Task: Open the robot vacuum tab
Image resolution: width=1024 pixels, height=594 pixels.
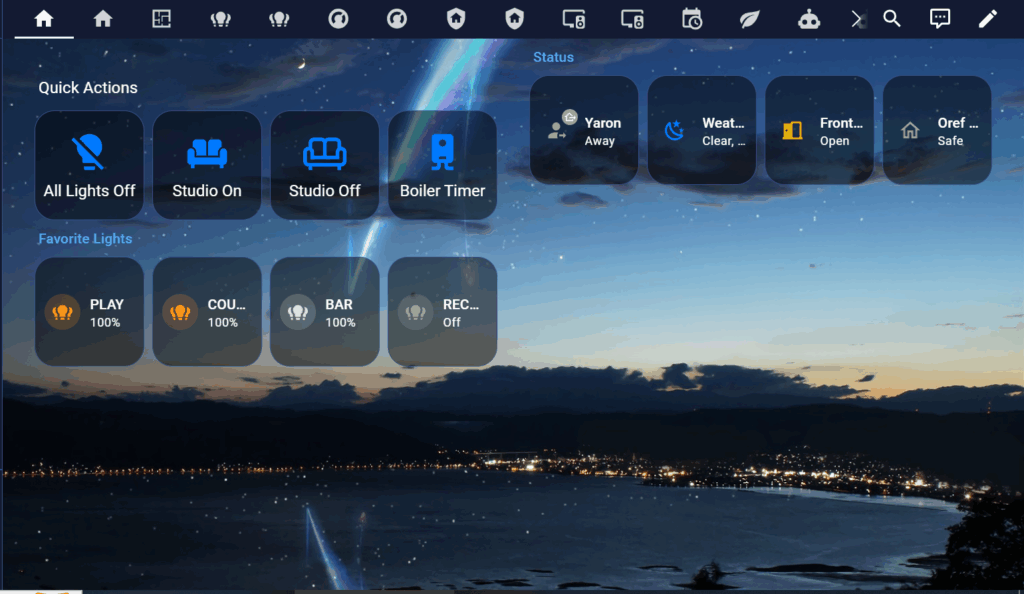Action: [x=808, y=19]
